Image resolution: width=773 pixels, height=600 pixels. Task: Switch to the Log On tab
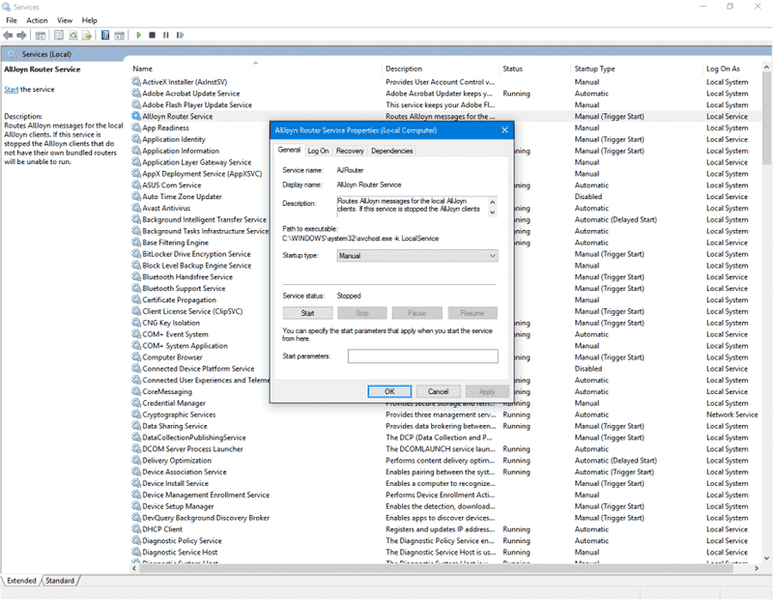tap(318, 151)
